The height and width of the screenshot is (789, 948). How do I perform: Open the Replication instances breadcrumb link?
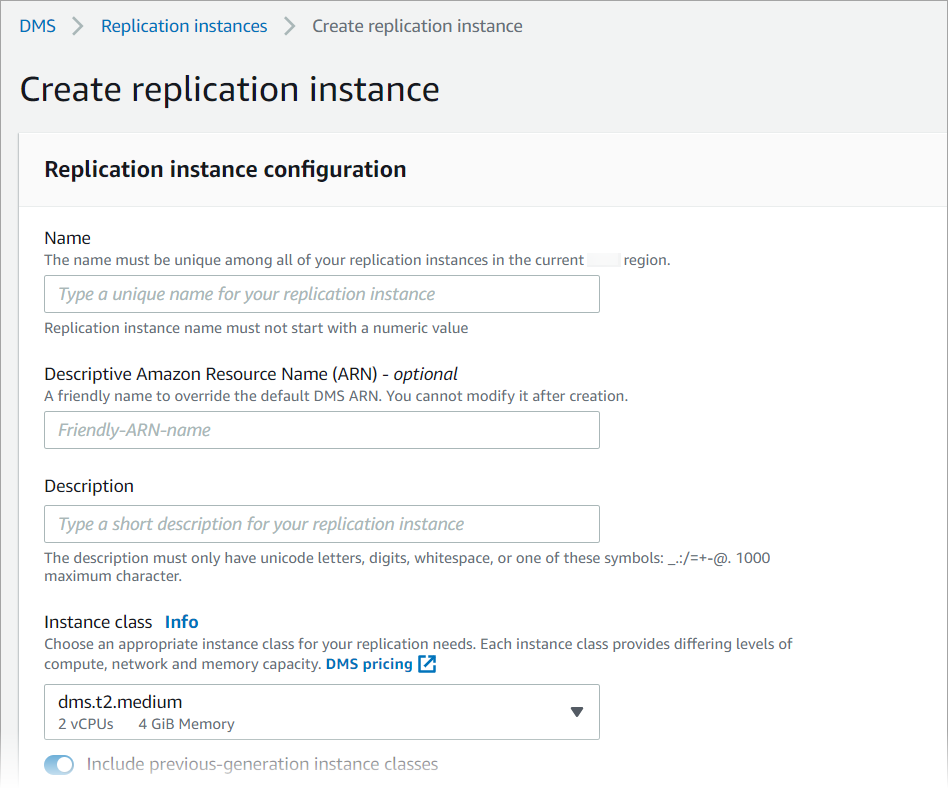click(x=184, y=26)
